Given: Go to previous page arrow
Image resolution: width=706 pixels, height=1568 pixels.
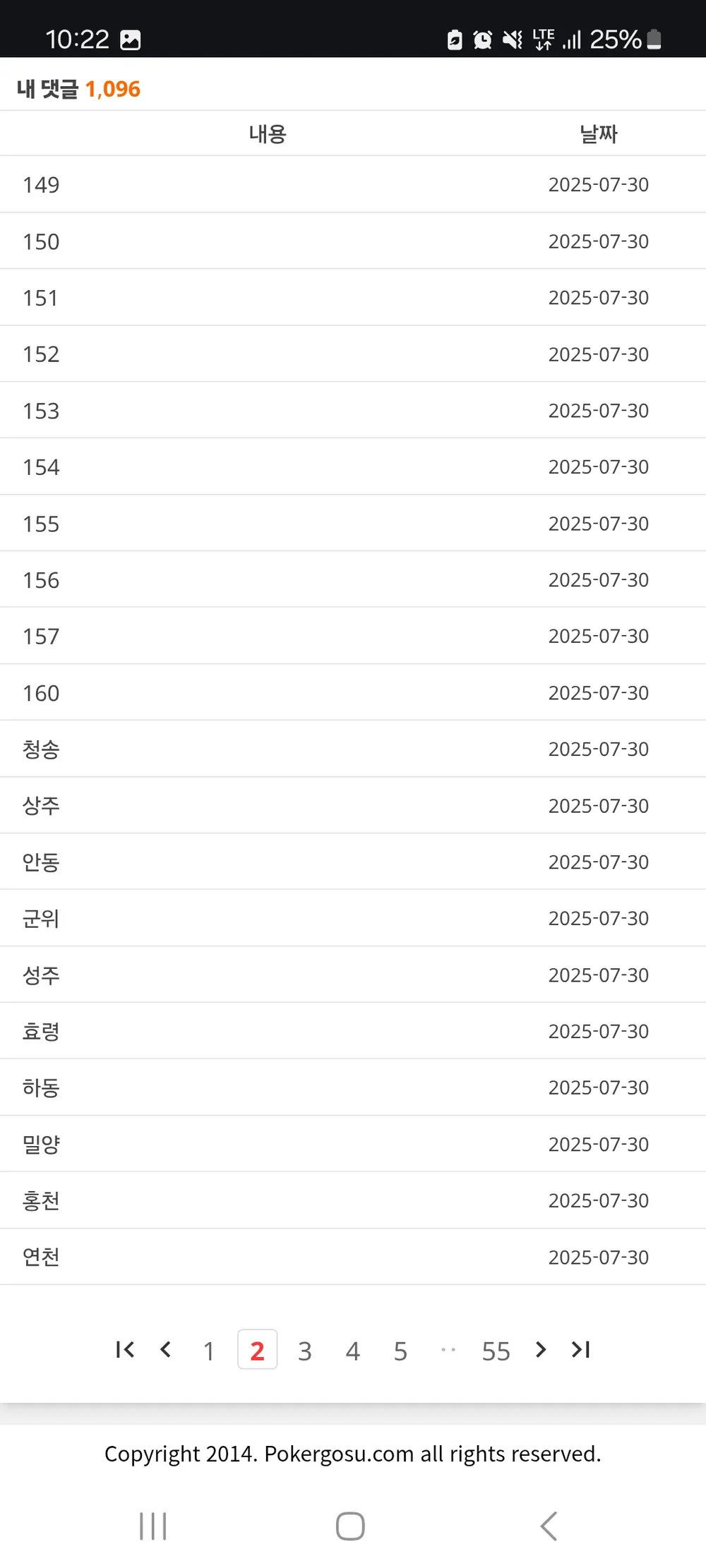Looking at the screenshot, I should [166, 1349].
